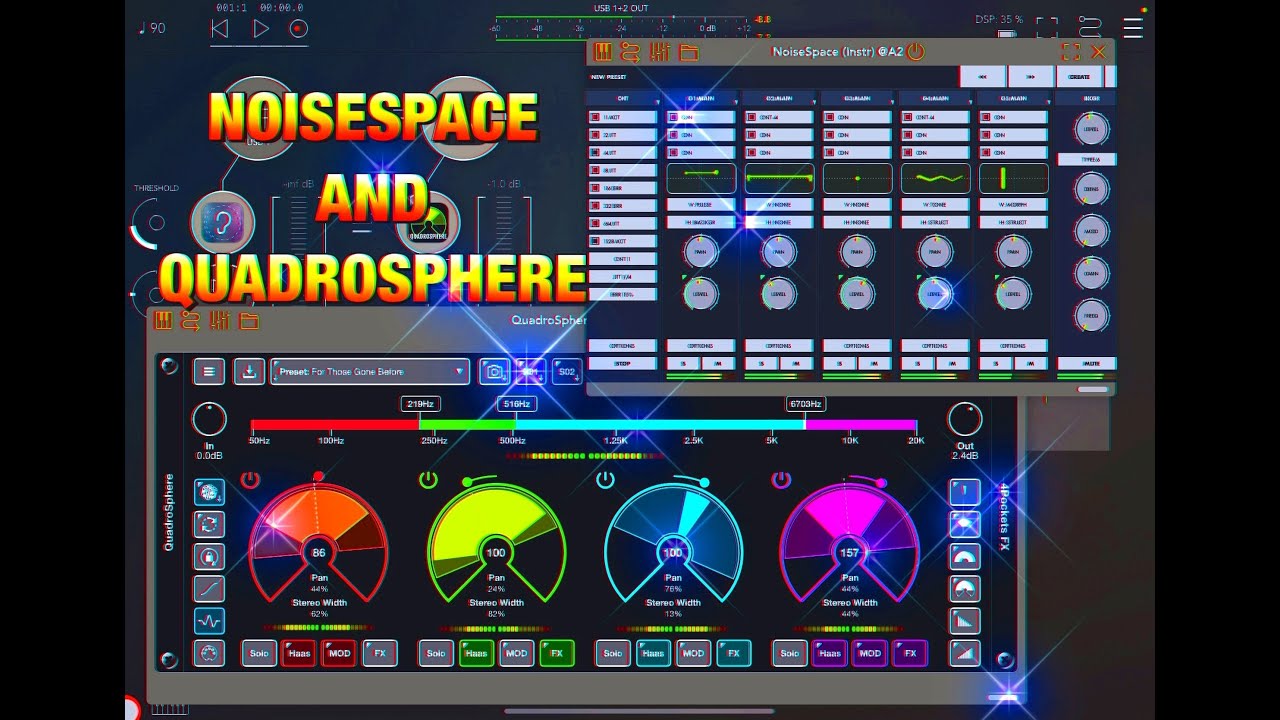Screen dimensions: 1280x720
Task: Open the mixer faders icon in NoiseSpace title bar
Action: [660, 52]
